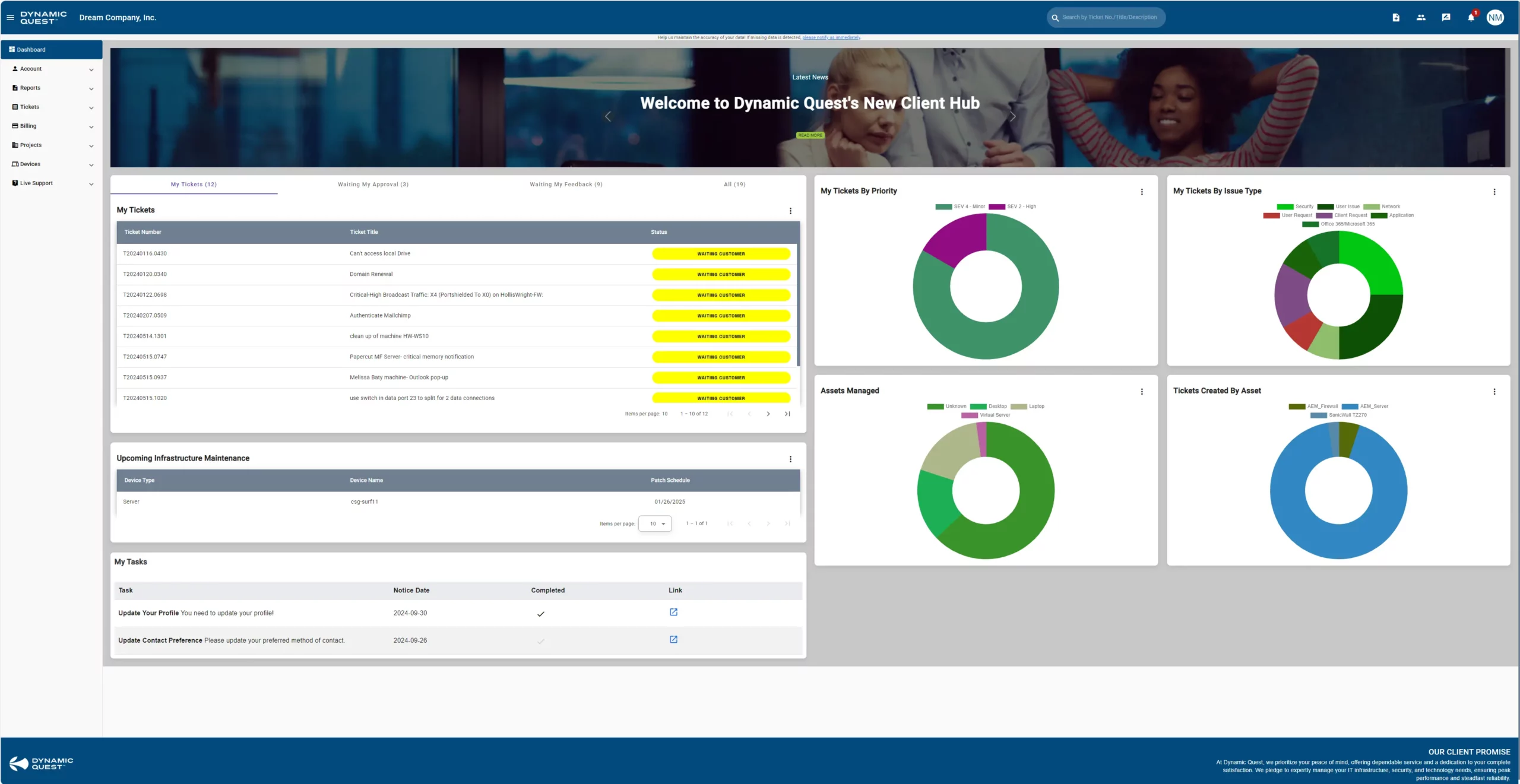Screen dimensions: 1520x784
Task: Open the hamburger navigation menu
Action: (x=10, y=17)
